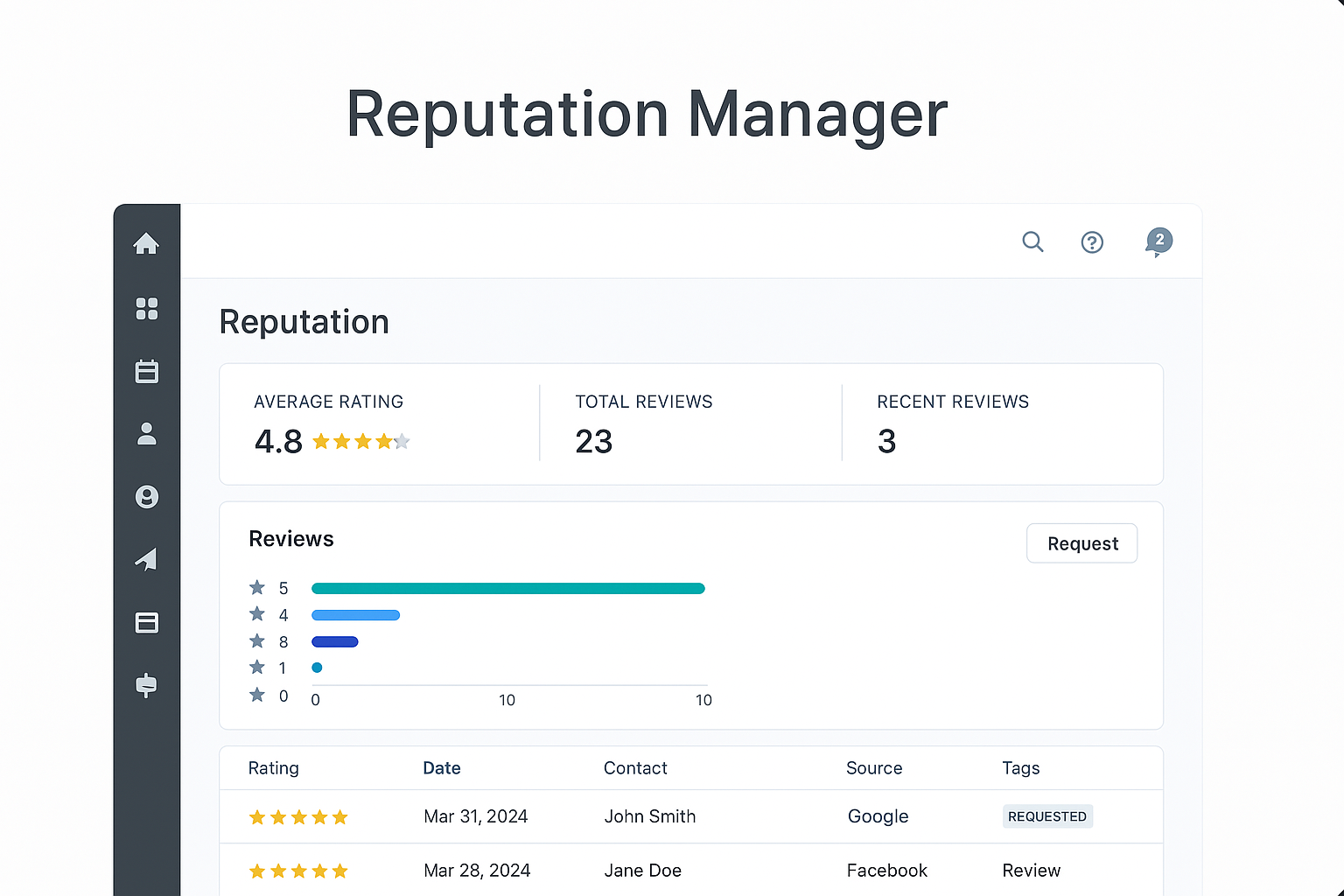
Task: Click the Reputation page heading
Action: click(x=304, y=322)
